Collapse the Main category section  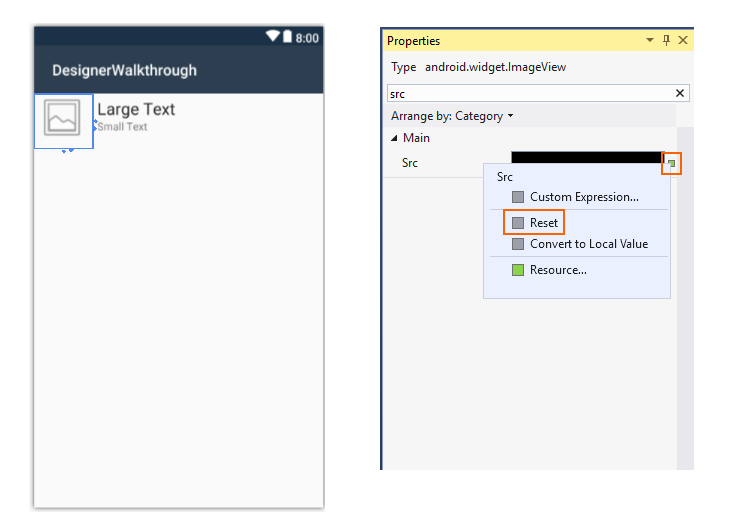tap(394, 139)
